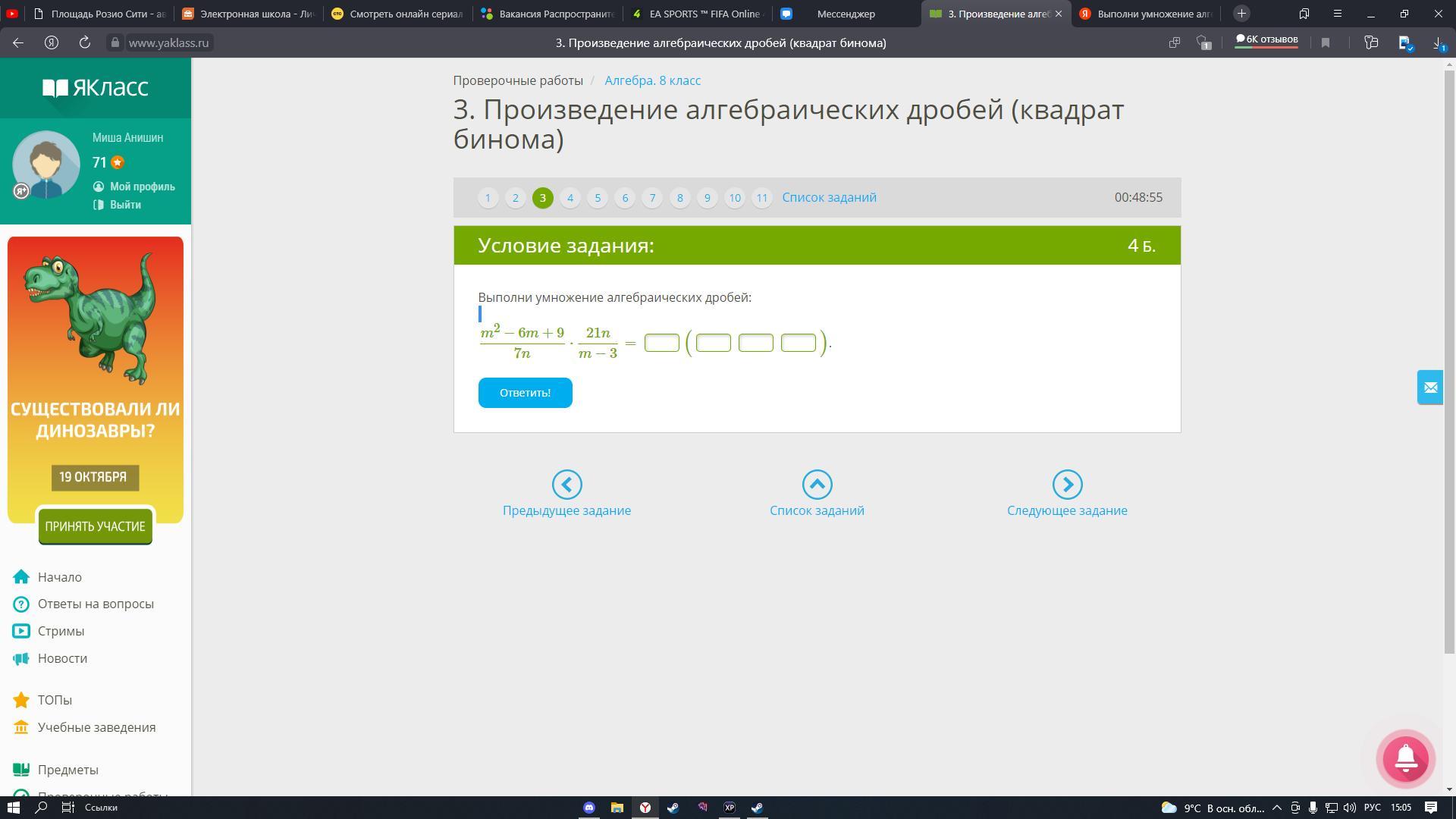Open Discord from the Windows taskbar

(589, 808)
